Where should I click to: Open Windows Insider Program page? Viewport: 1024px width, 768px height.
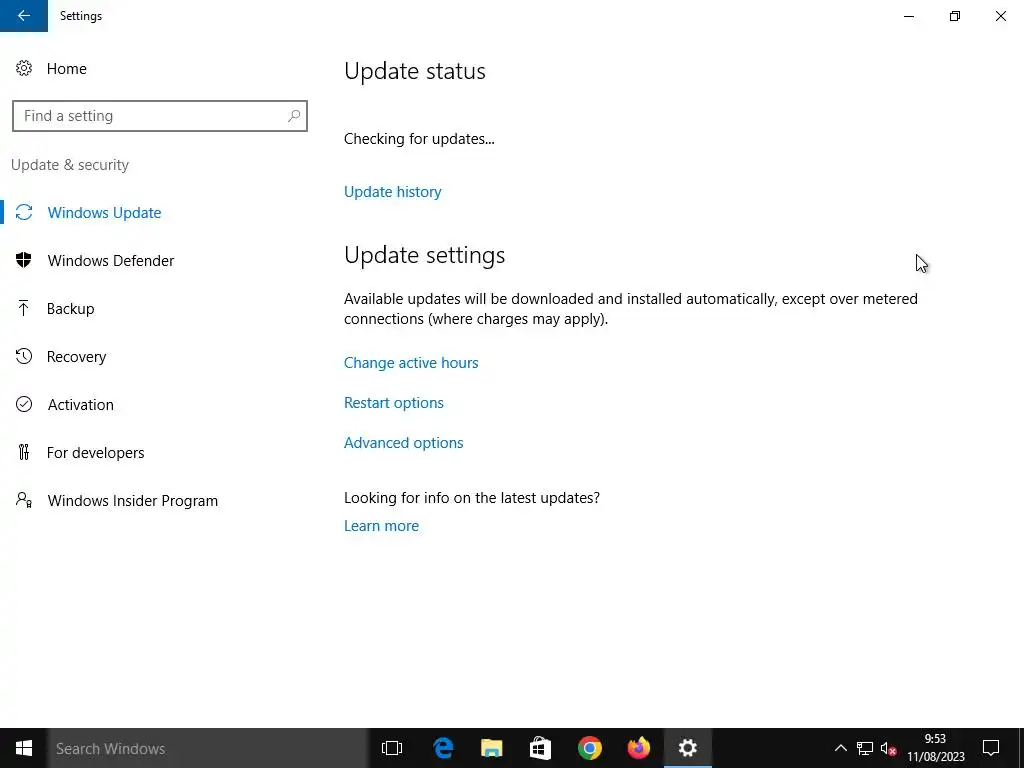tap(133, 500)
